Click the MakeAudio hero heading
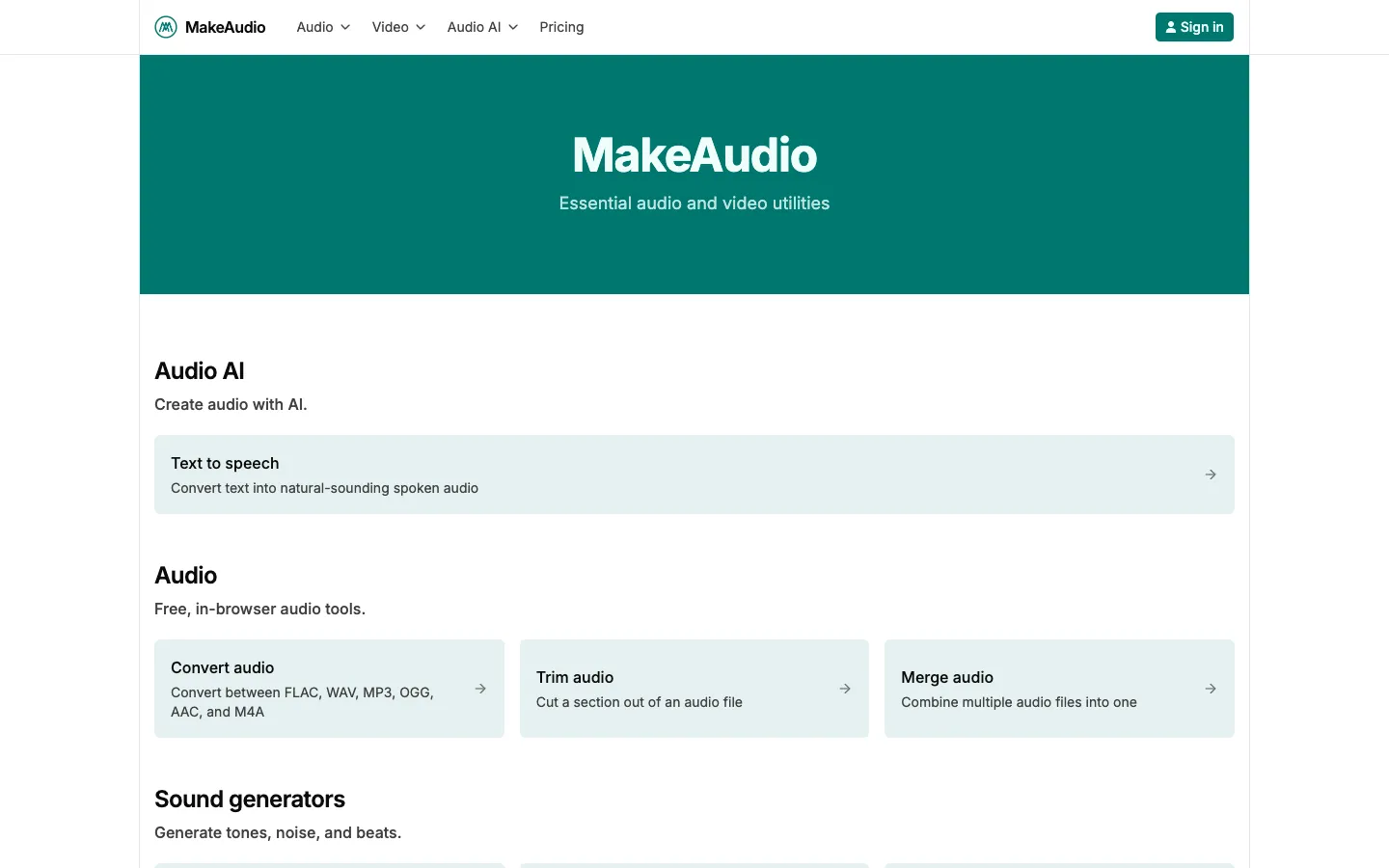The width and height of the screenshot is (1389, 868). (x=694, y=155)
